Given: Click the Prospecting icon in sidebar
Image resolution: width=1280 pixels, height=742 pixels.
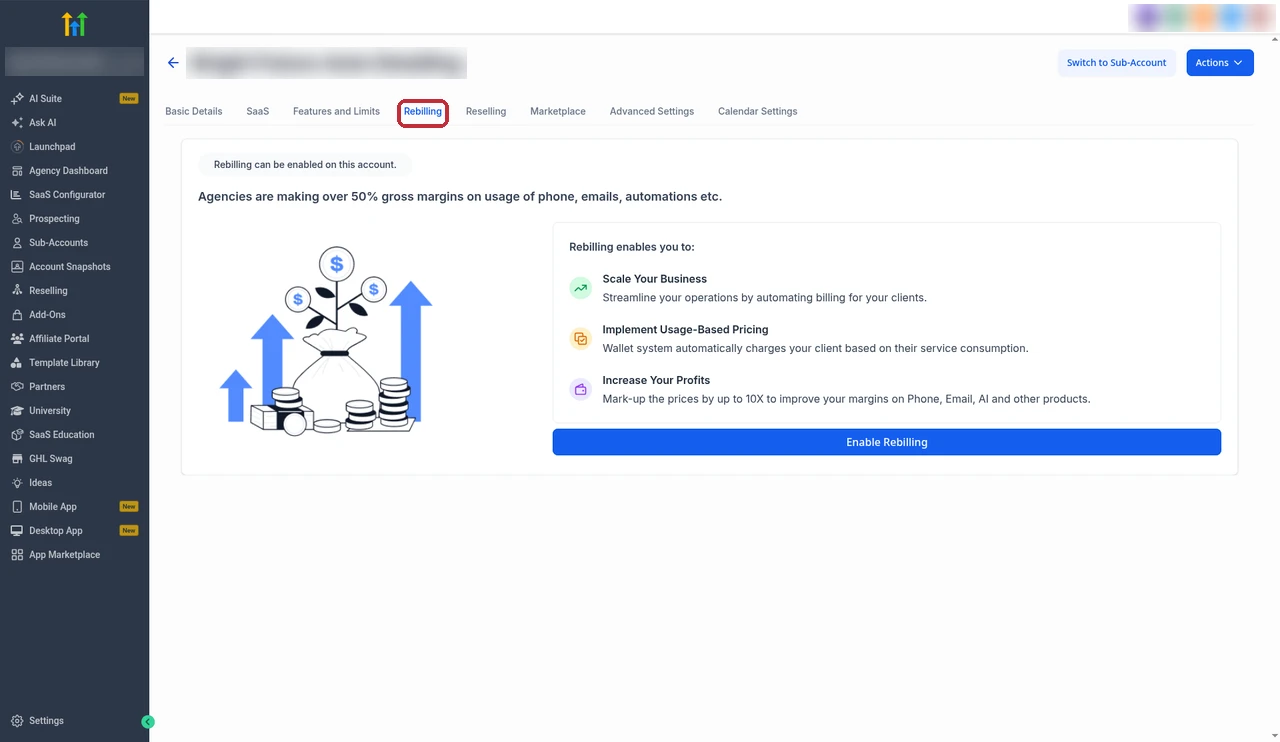Looking at the screenshot, I should [17, 219].
